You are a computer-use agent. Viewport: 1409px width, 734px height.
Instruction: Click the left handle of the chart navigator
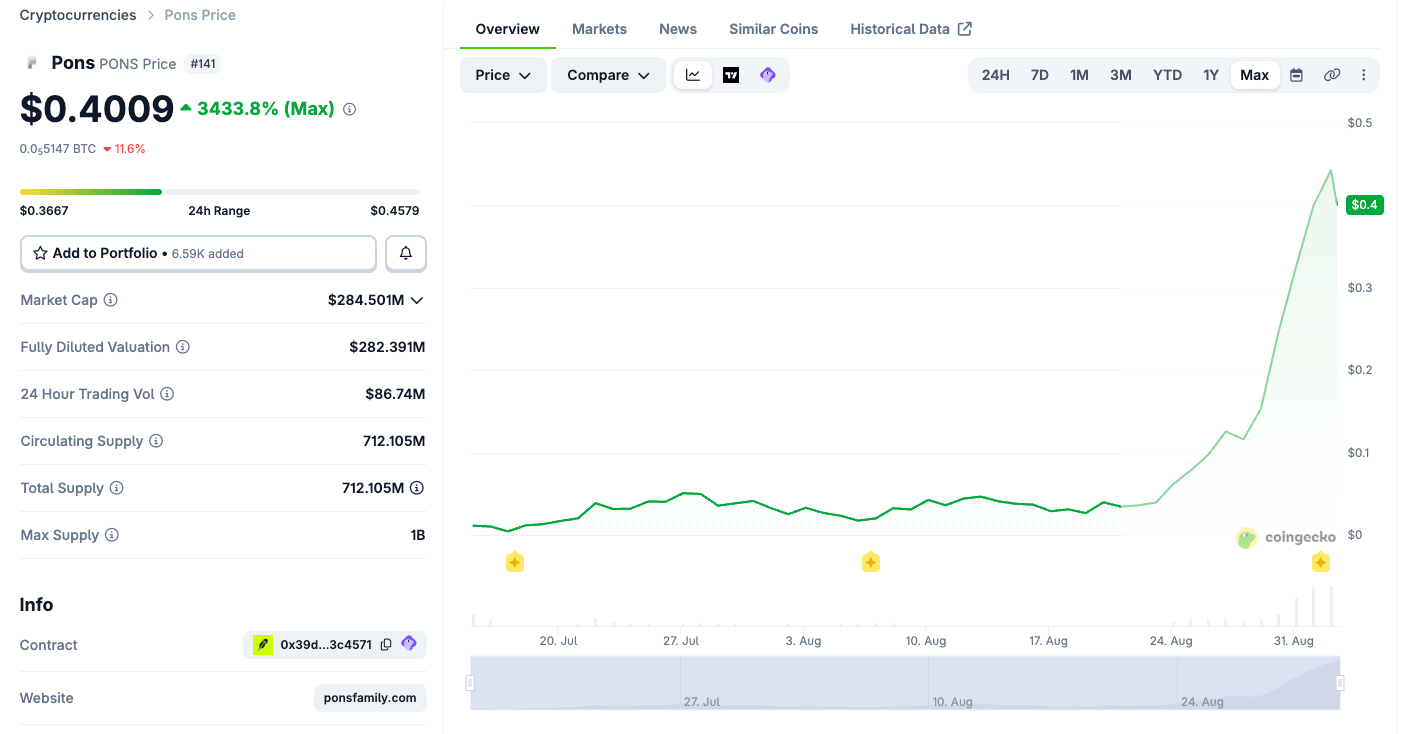[x=470, y=683]
